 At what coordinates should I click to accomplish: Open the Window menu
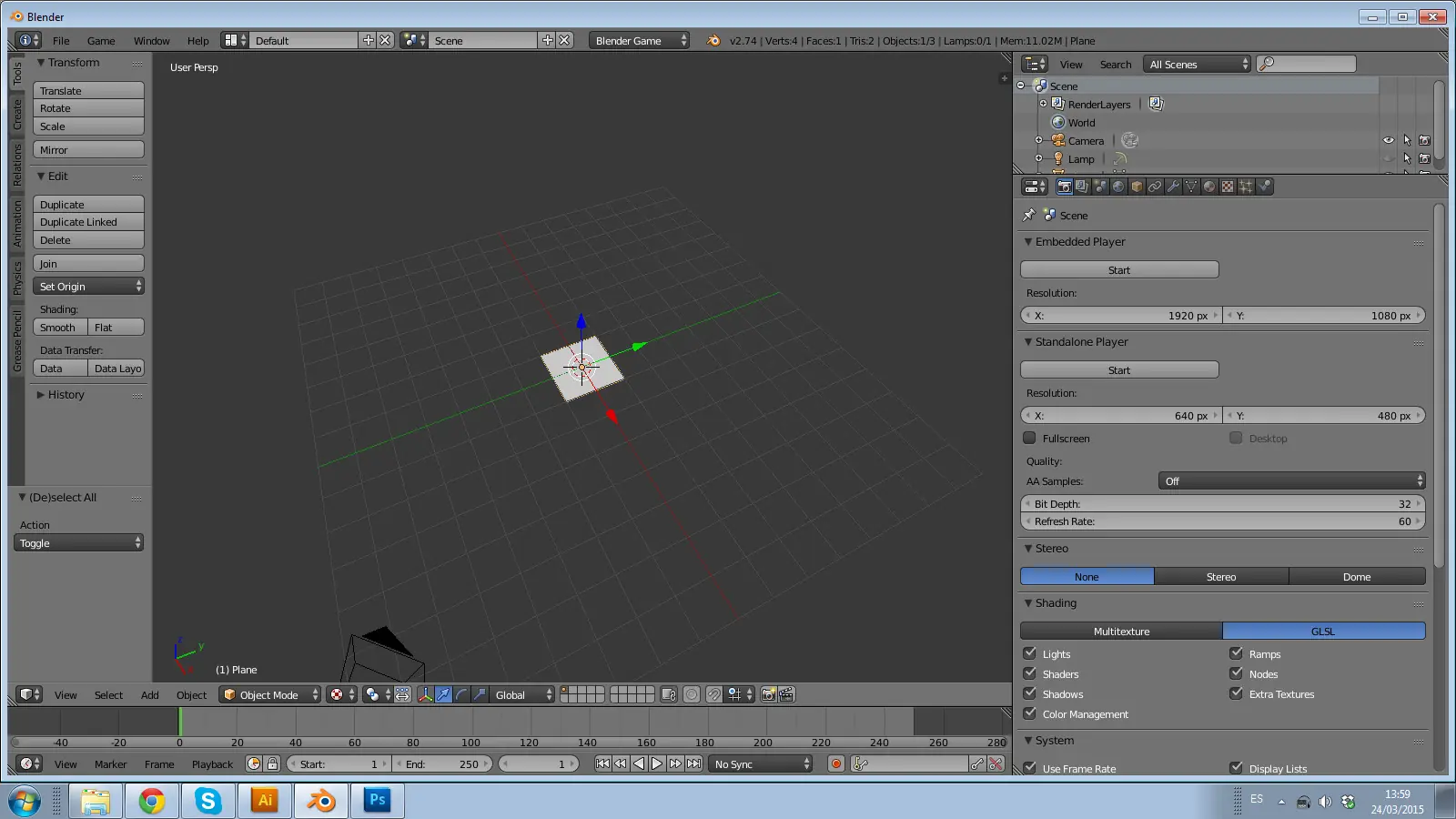[151, 40]
